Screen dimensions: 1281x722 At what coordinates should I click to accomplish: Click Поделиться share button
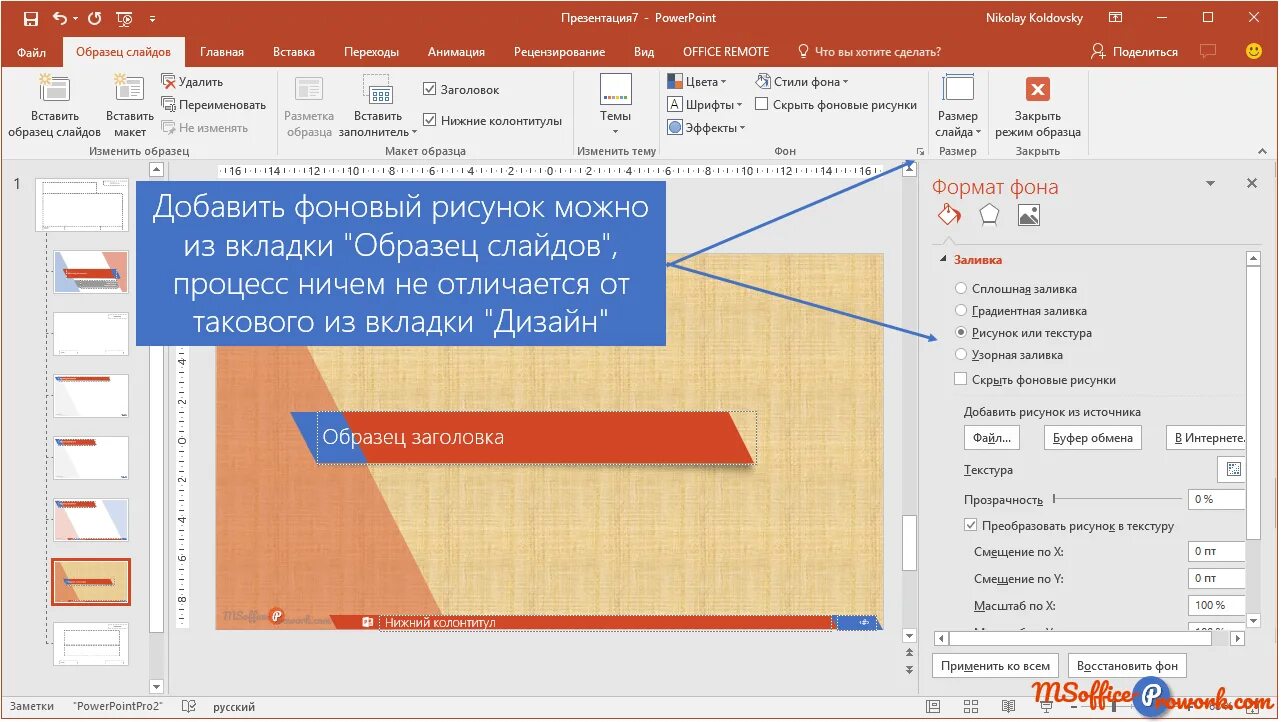(x=1135, y=51)
